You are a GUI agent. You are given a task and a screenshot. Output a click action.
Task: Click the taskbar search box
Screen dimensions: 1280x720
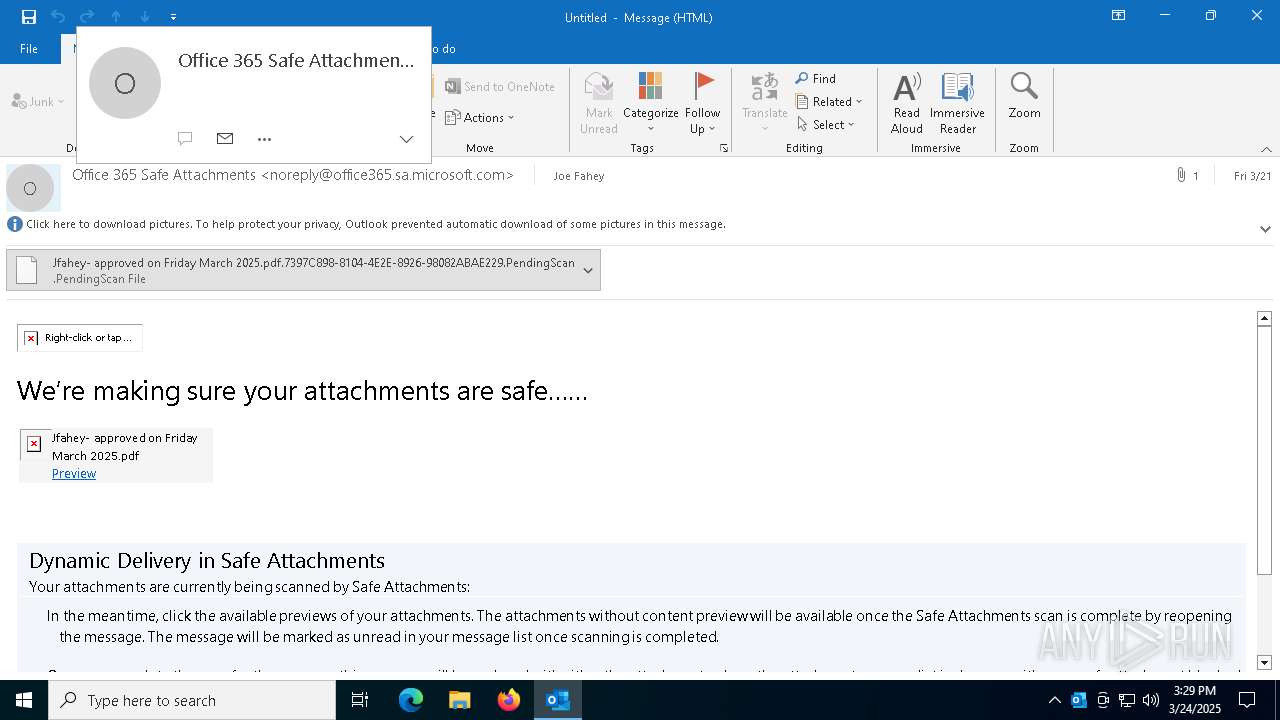tap(192, 700)
